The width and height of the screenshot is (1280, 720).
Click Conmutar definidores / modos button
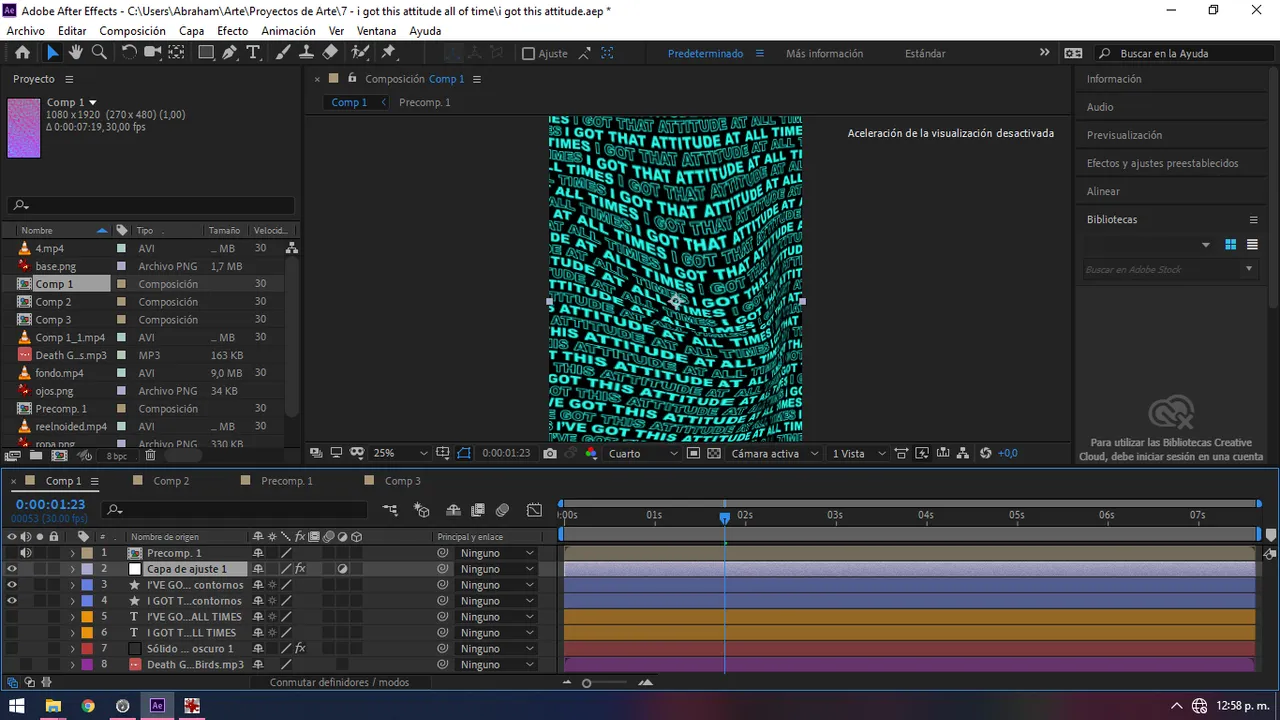(x=339, y=683)
